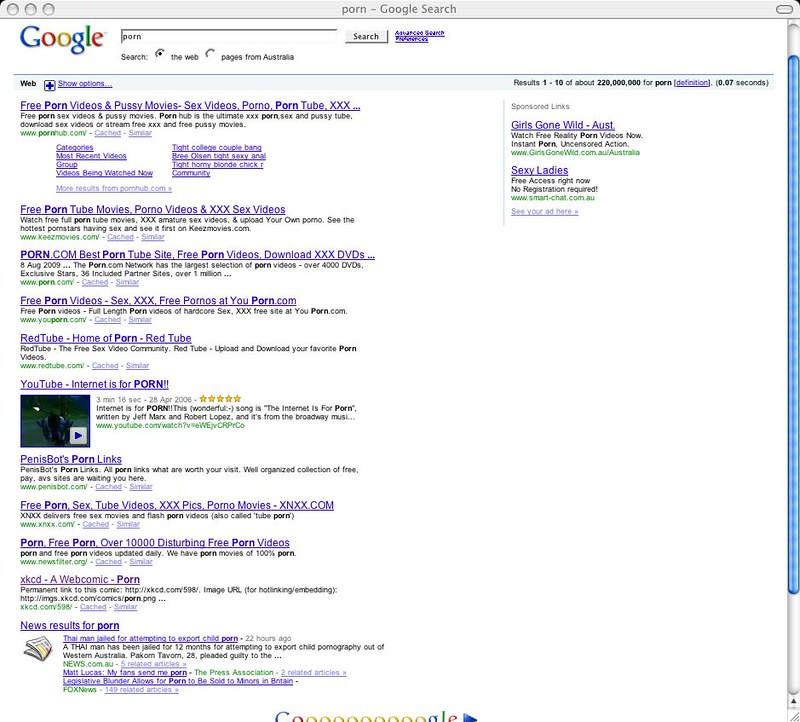
Task: Click the Google logo
Action: pyautogui.click(x=62, y=39)
